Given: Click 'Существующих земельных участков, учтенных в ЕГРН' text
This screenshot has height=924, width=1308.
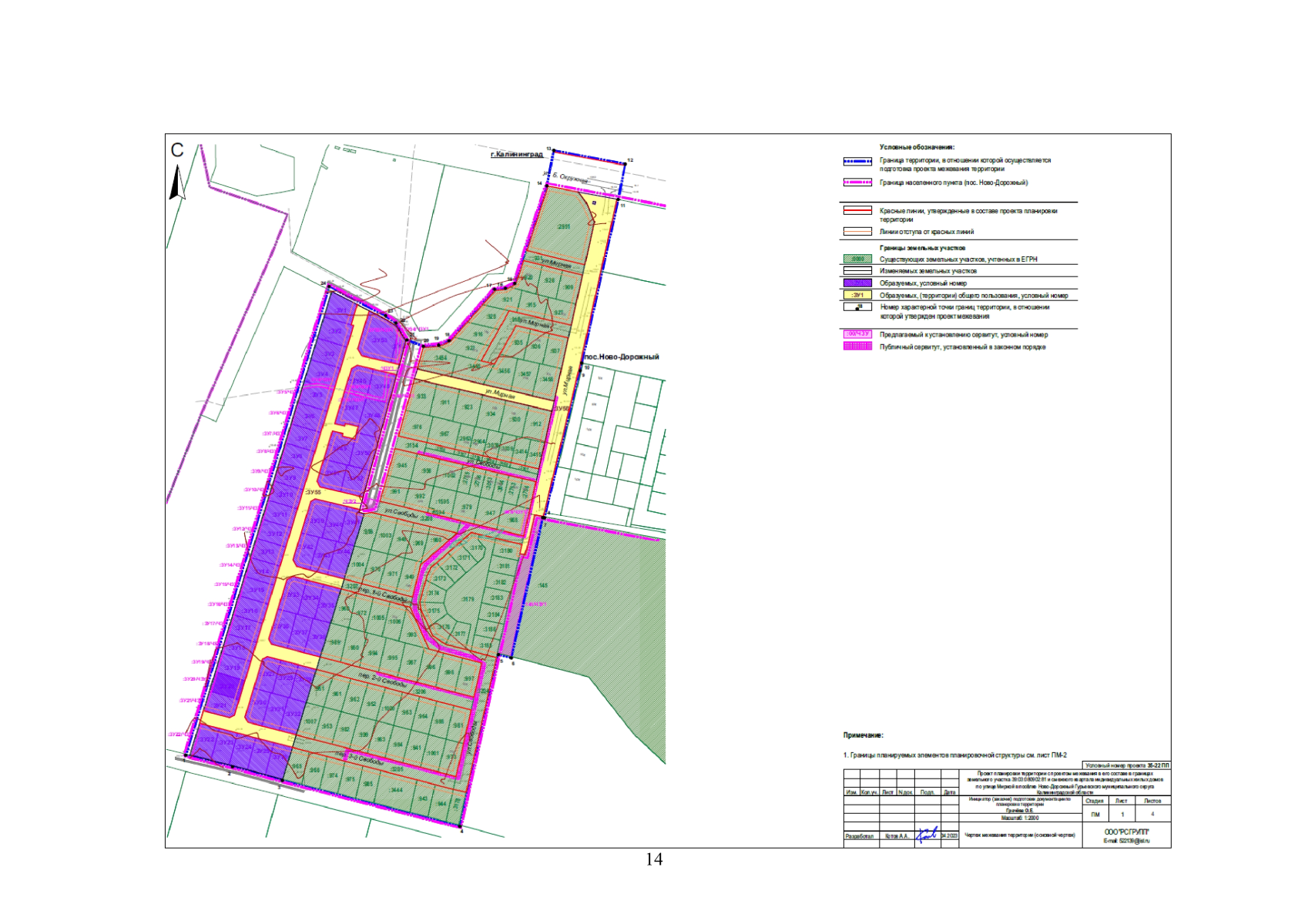Looking at the screenshot, I should coord(958,259).
